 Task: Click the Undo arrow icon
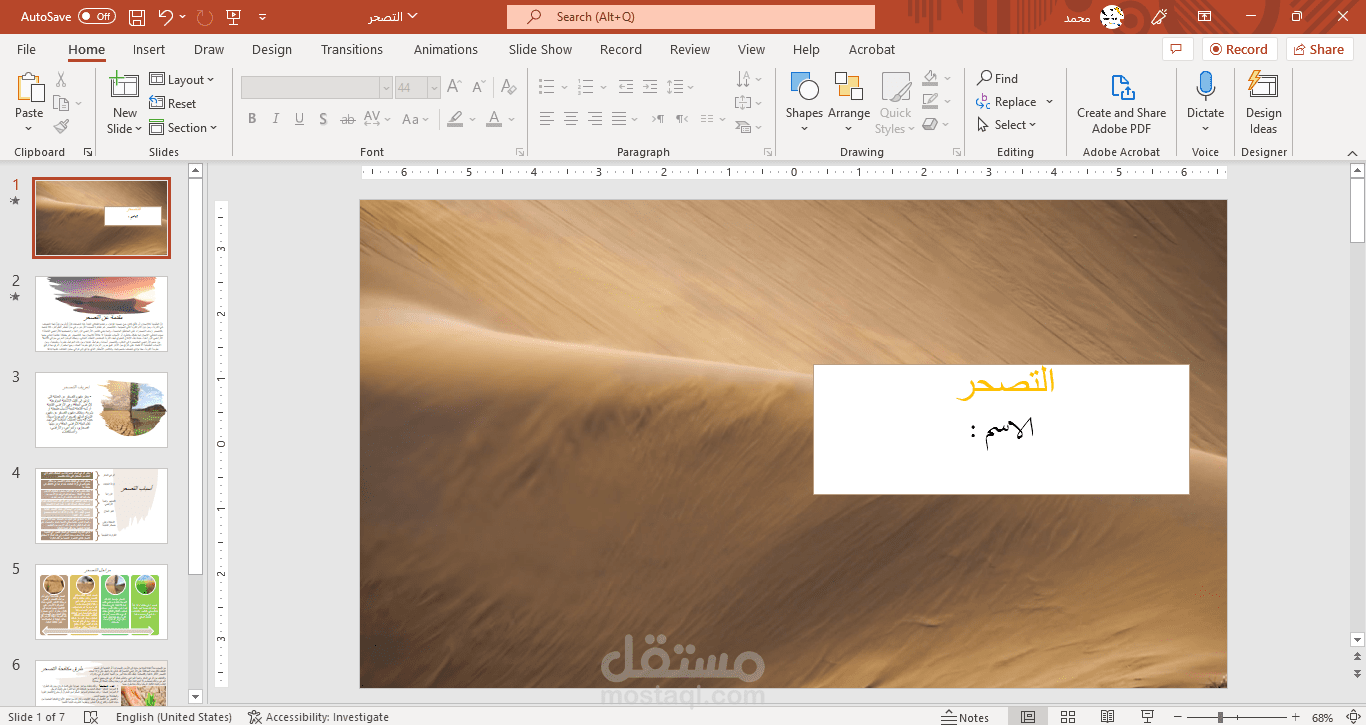[166, 17]
